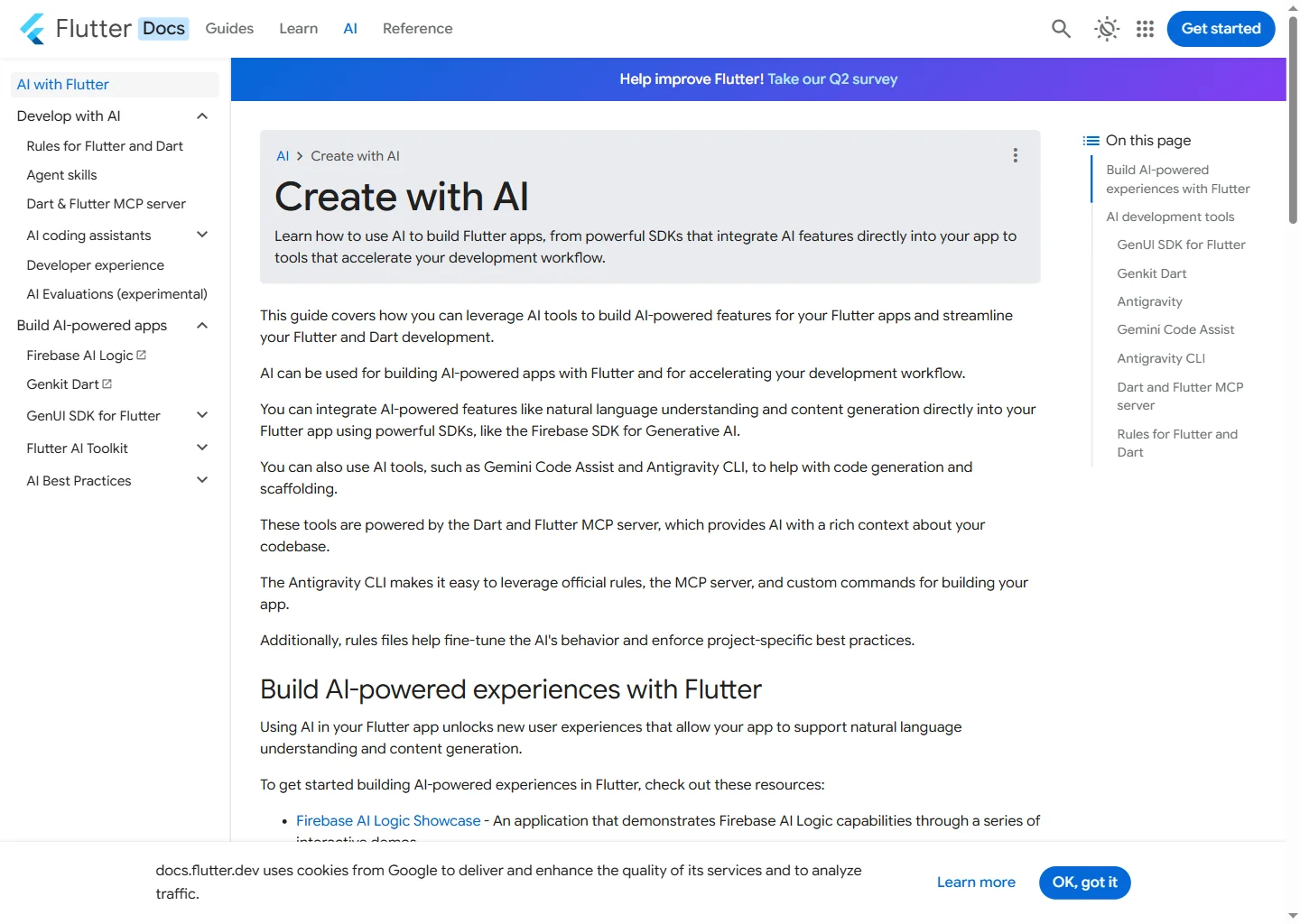The height and width of the screenshot is (924, 1300).
Task: Click Learn more in the cookie notice
Action: click(x=976, y=882)
